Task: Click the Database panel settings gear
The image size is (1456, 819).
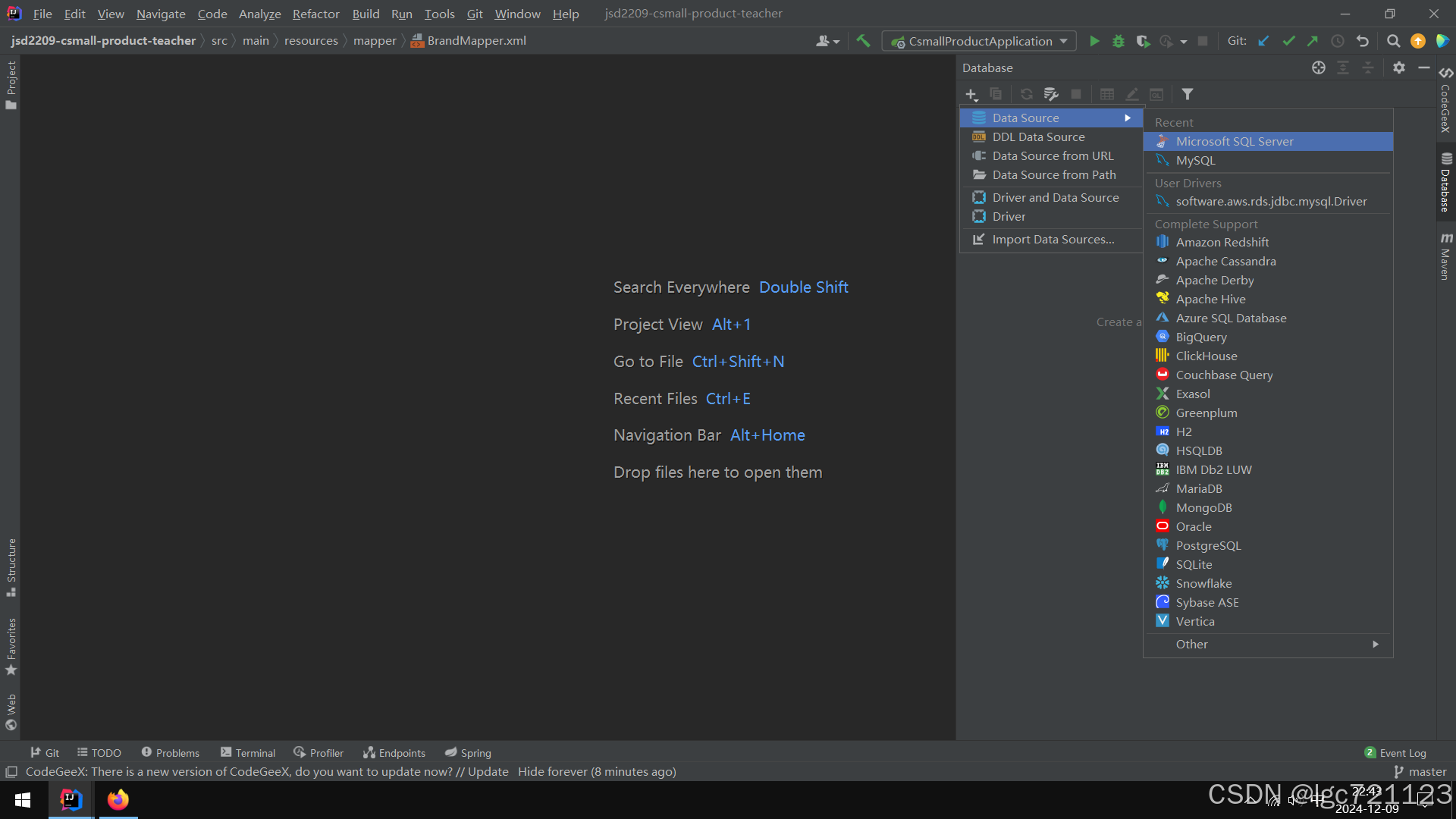Action: point(1399,67)
